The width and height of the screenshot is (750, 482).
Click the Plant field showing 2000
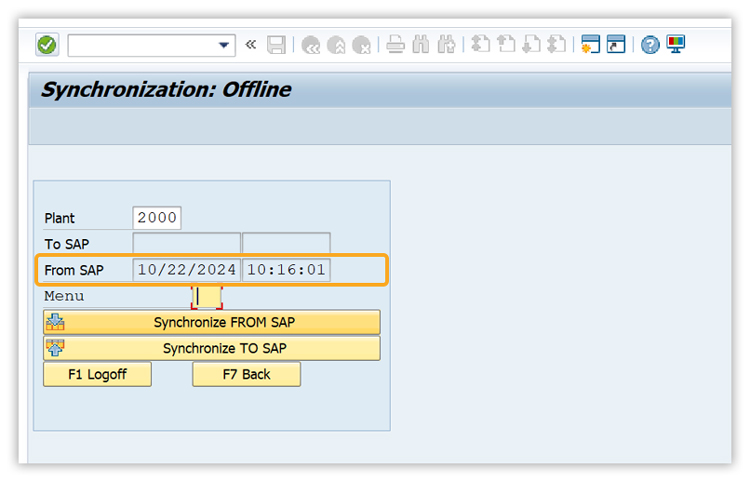(157, 218)
